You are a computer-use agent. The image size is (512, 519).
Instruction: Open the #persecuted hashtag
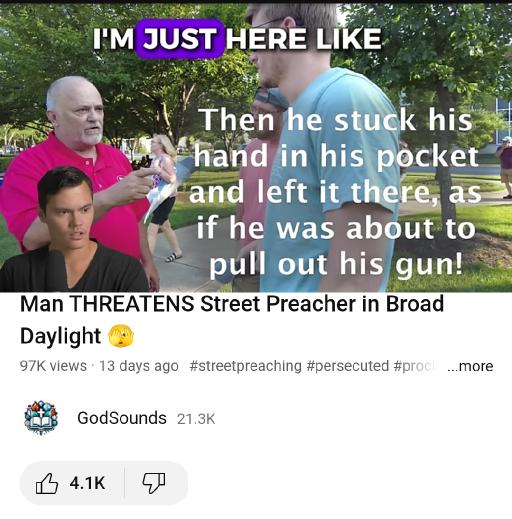point(347,366)
